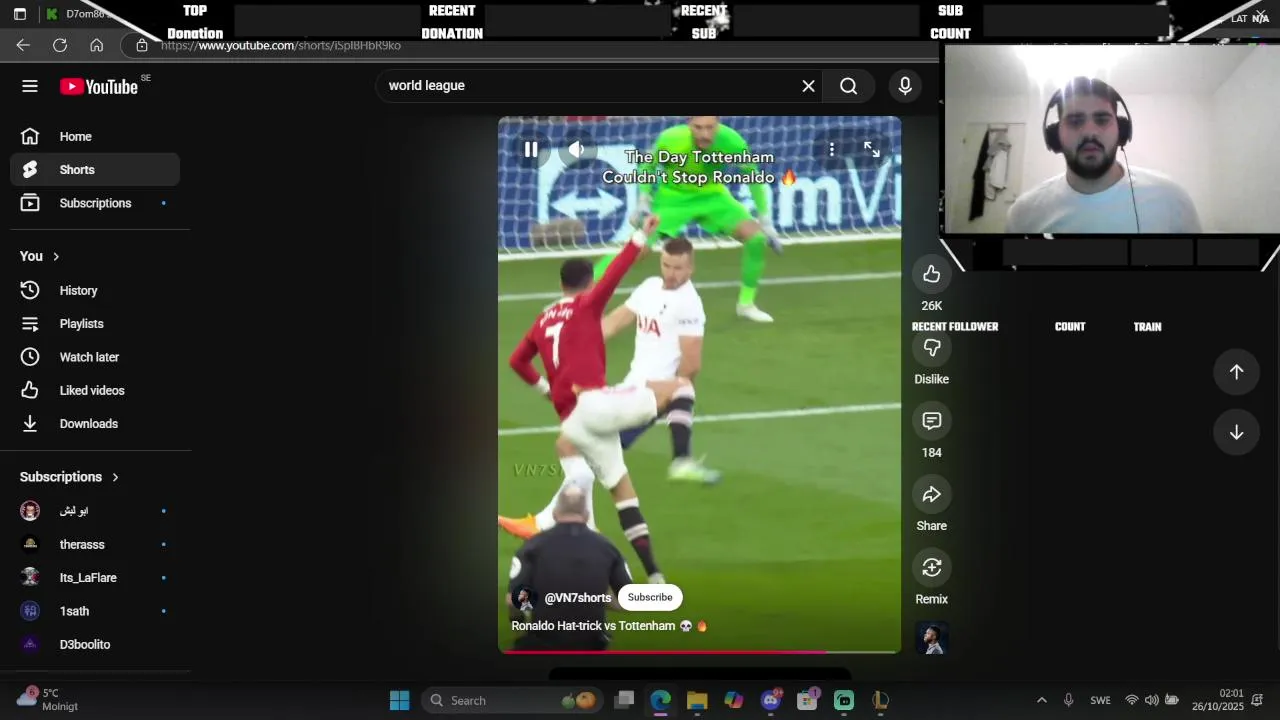Mute the Shorts video volume
This screenshot has height=720, width=1280.
coord(576,150)
